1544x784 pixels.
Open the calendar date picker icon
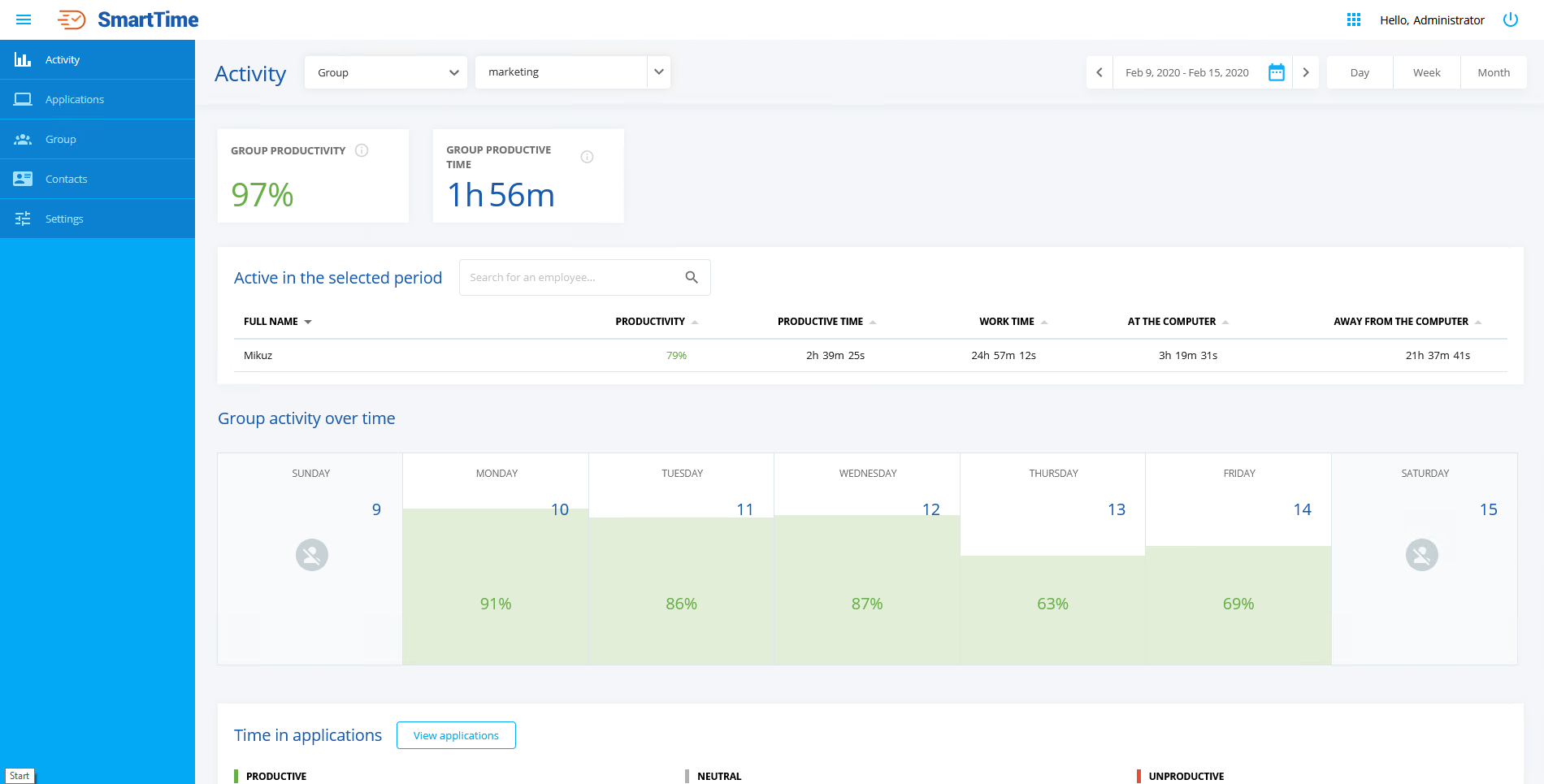point(1277,72)
